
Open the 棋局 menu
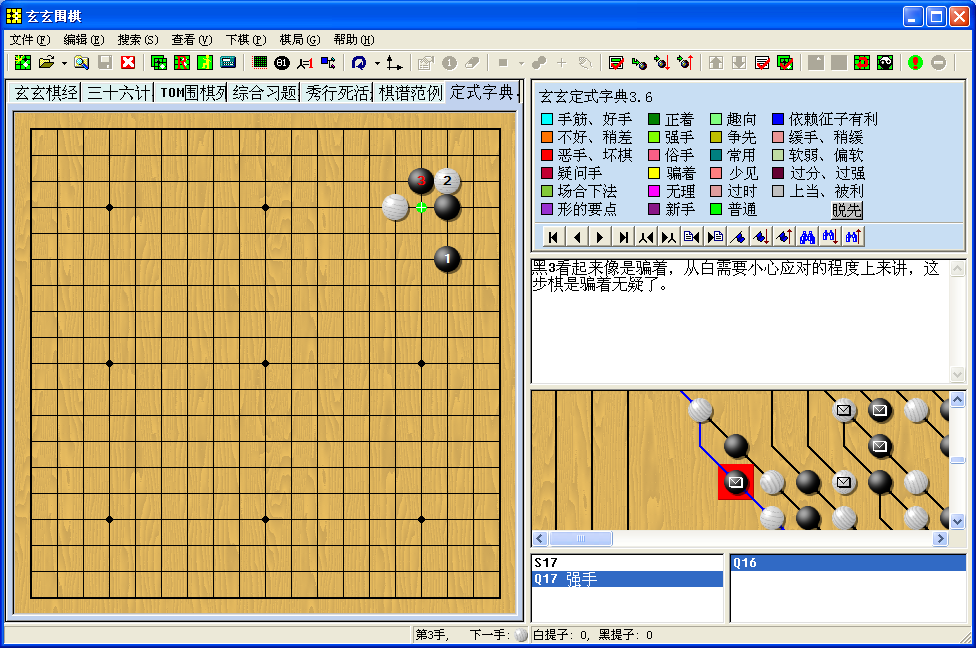[299, 40]
